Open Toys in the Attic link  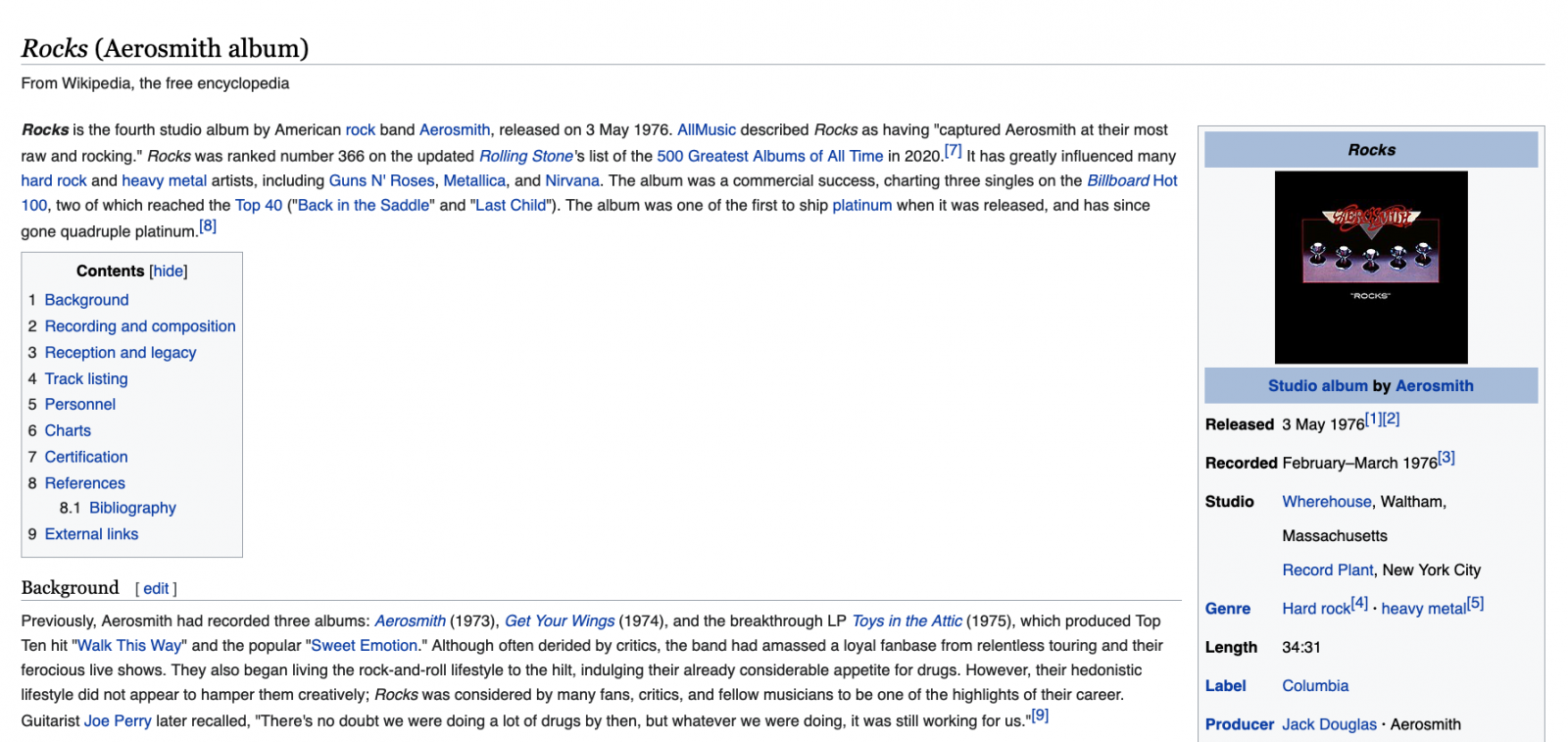pos(906,621)
